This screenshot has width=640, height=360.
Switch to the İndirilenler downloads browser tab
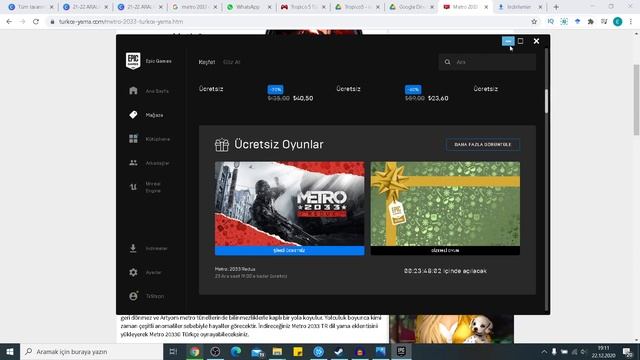pyautogui.click(x=519, y=7)
